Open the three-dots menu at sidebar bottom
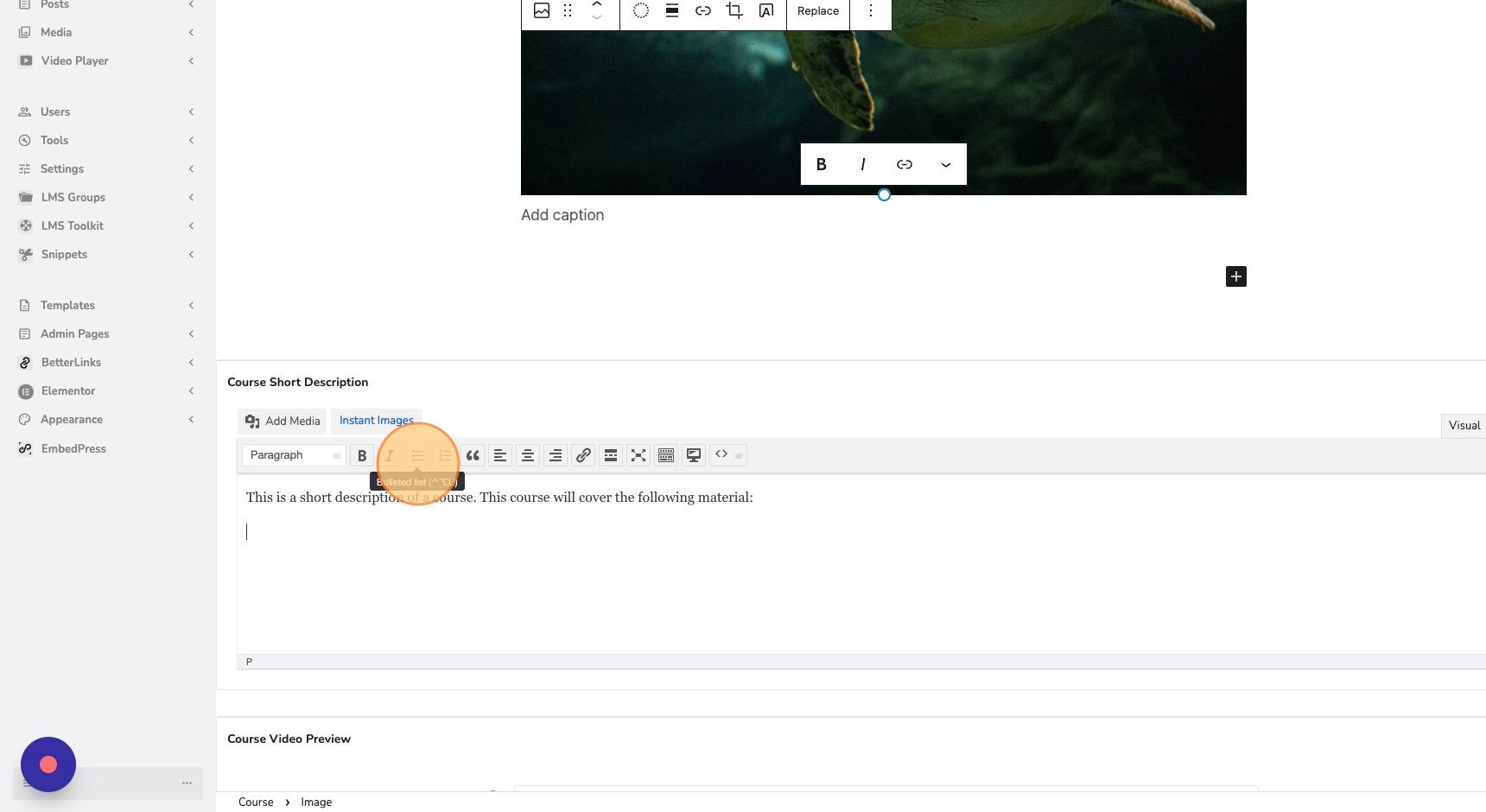The image size is (1486, 812). (x=187, y=783)
